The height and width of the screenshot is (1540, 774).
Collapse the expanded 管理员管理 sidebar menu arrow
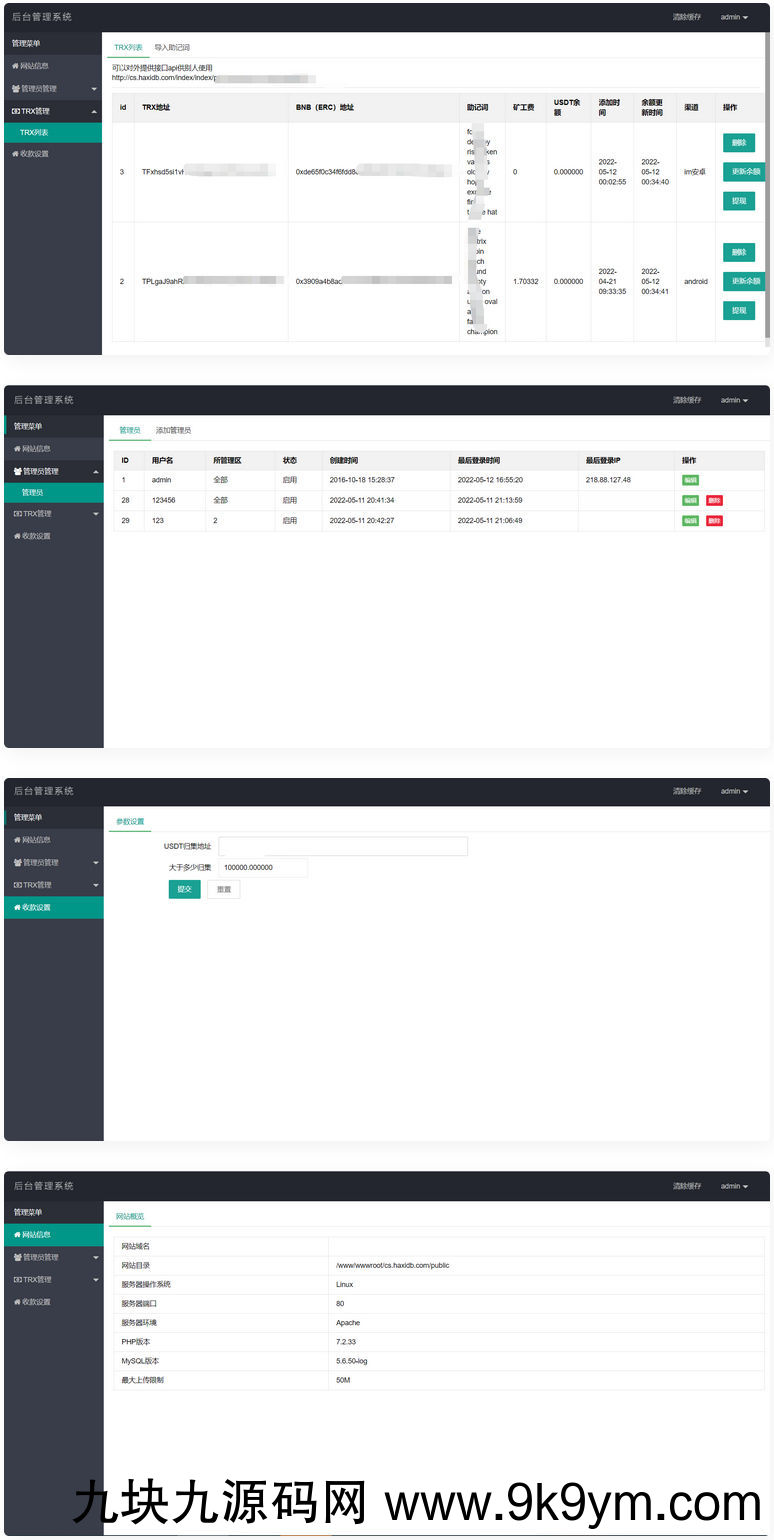pos(96,471)
